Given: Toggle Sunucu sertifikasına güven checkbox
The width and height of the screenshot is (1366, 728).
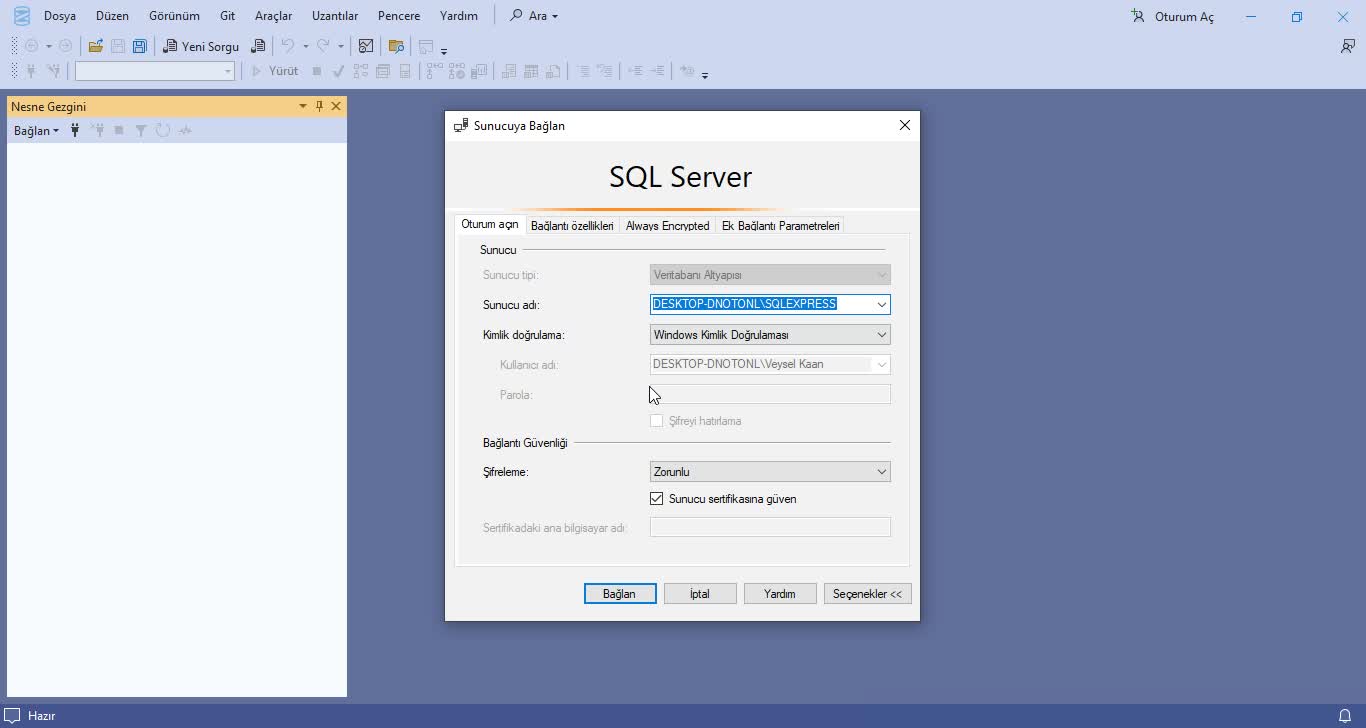Looking at the screenshot, I should (x=657, y=498).
